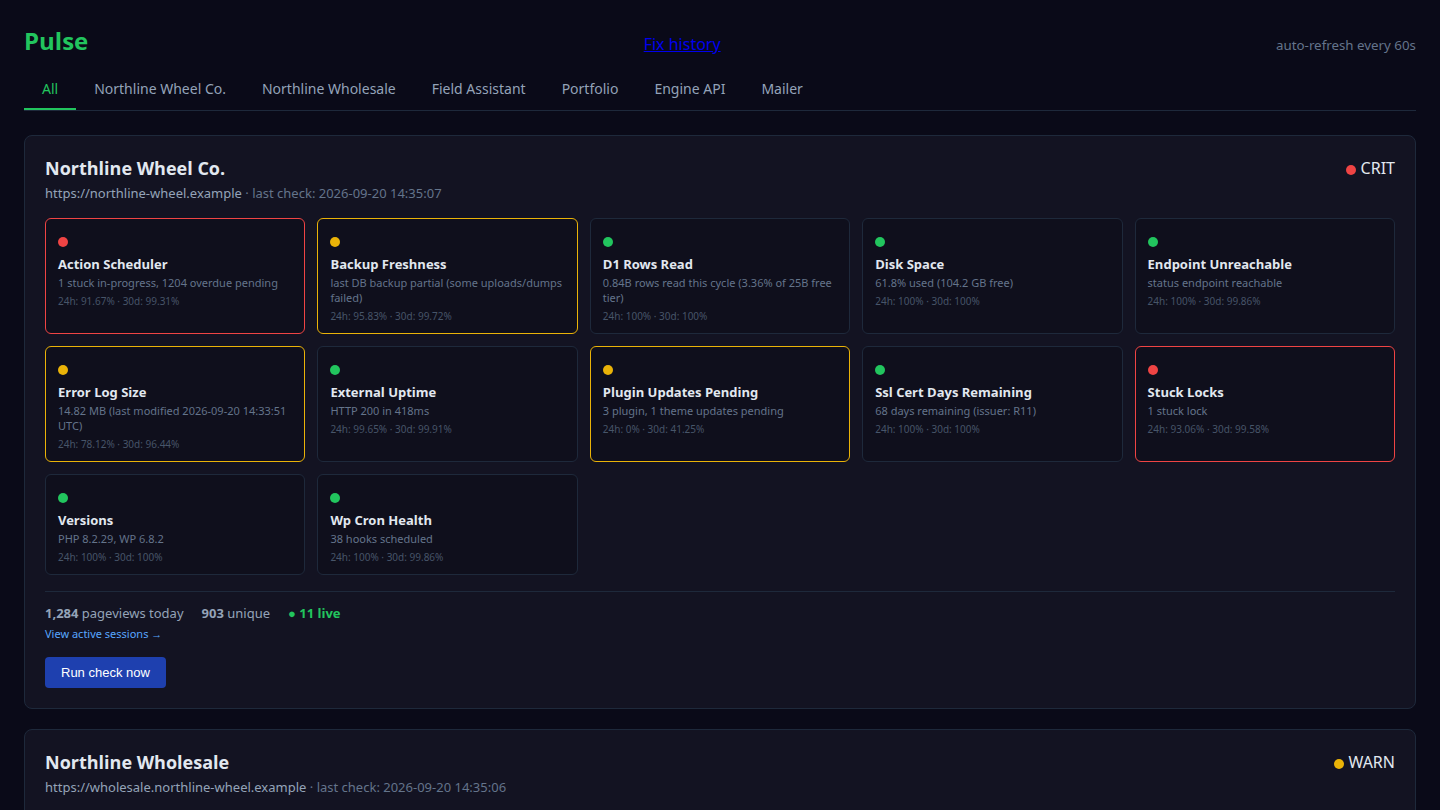The width and height of the screenshot is (1440, 810).
Task: Click the '1,284 pageviews today' stat
Action: pyautogui.click(x=114, y=613)
